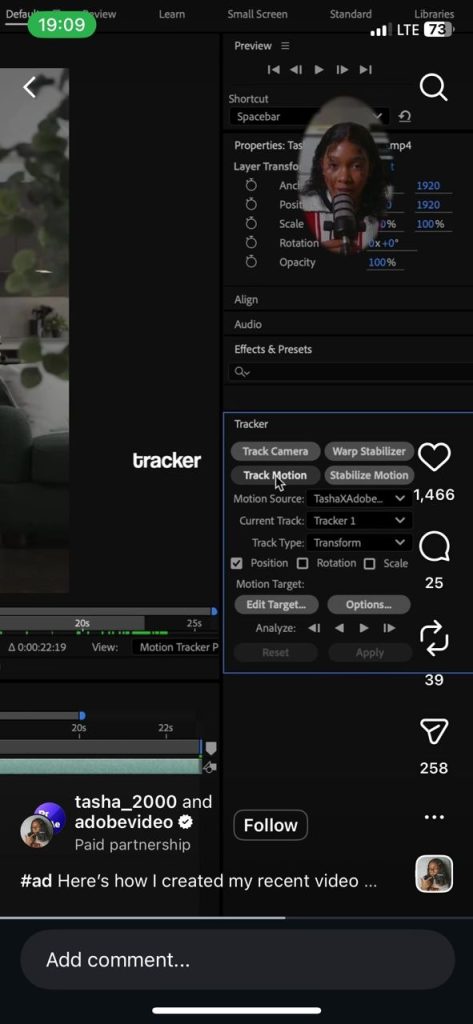This screenshot has width=473, height=1024.
Task: Open comments via speech bubble icon
Action: pos(434,547)
